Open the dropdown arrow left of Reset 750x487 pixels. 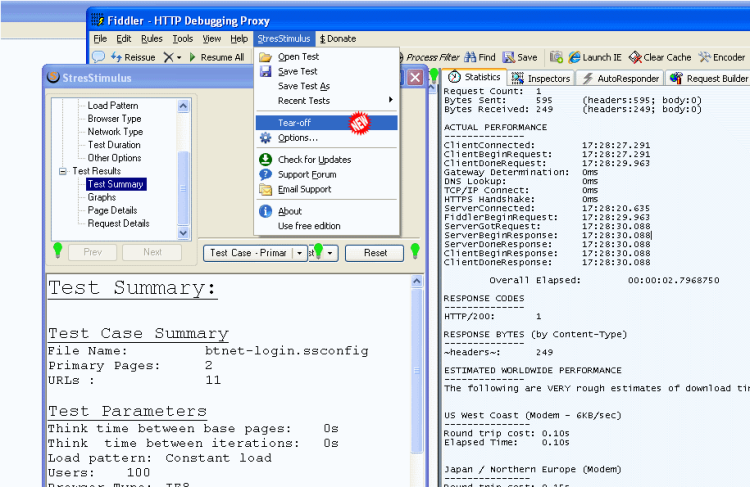[330, 253]
